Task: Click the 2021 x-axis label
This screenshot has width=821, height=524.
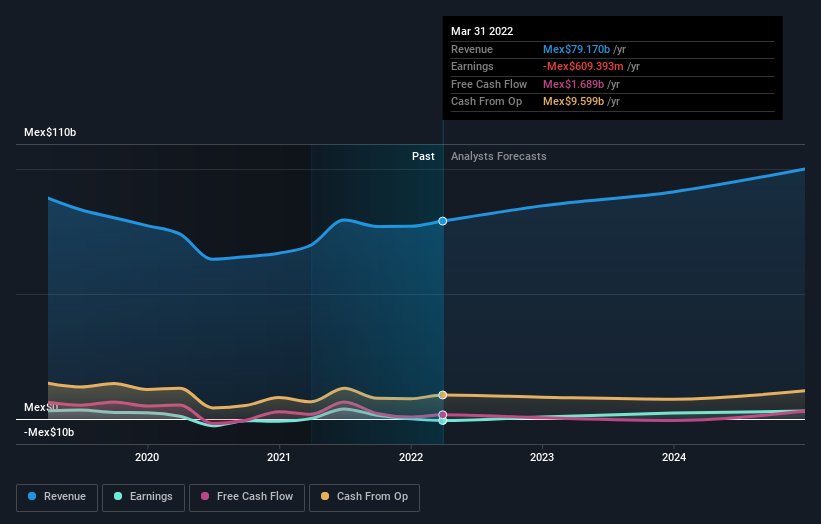Action: [279, 457]
